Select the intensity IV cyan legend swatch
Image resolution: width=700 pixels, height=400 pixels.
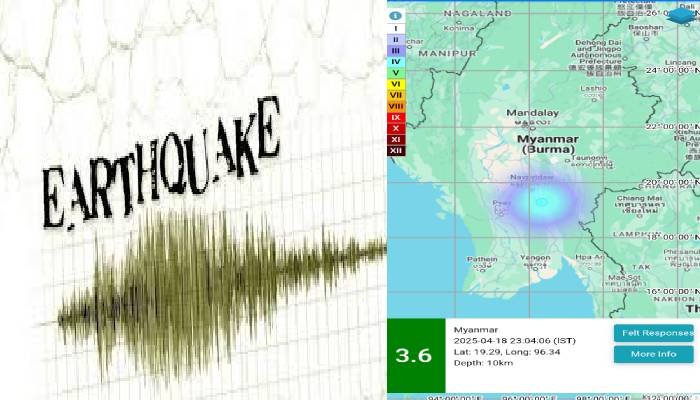click(396, 61)
